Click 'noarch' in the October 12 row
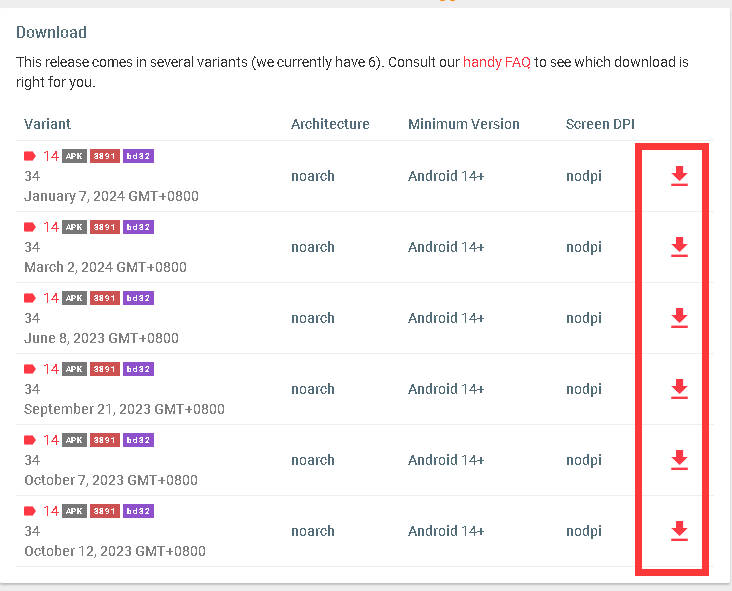732x591 pixels. (x=313, y=531)
